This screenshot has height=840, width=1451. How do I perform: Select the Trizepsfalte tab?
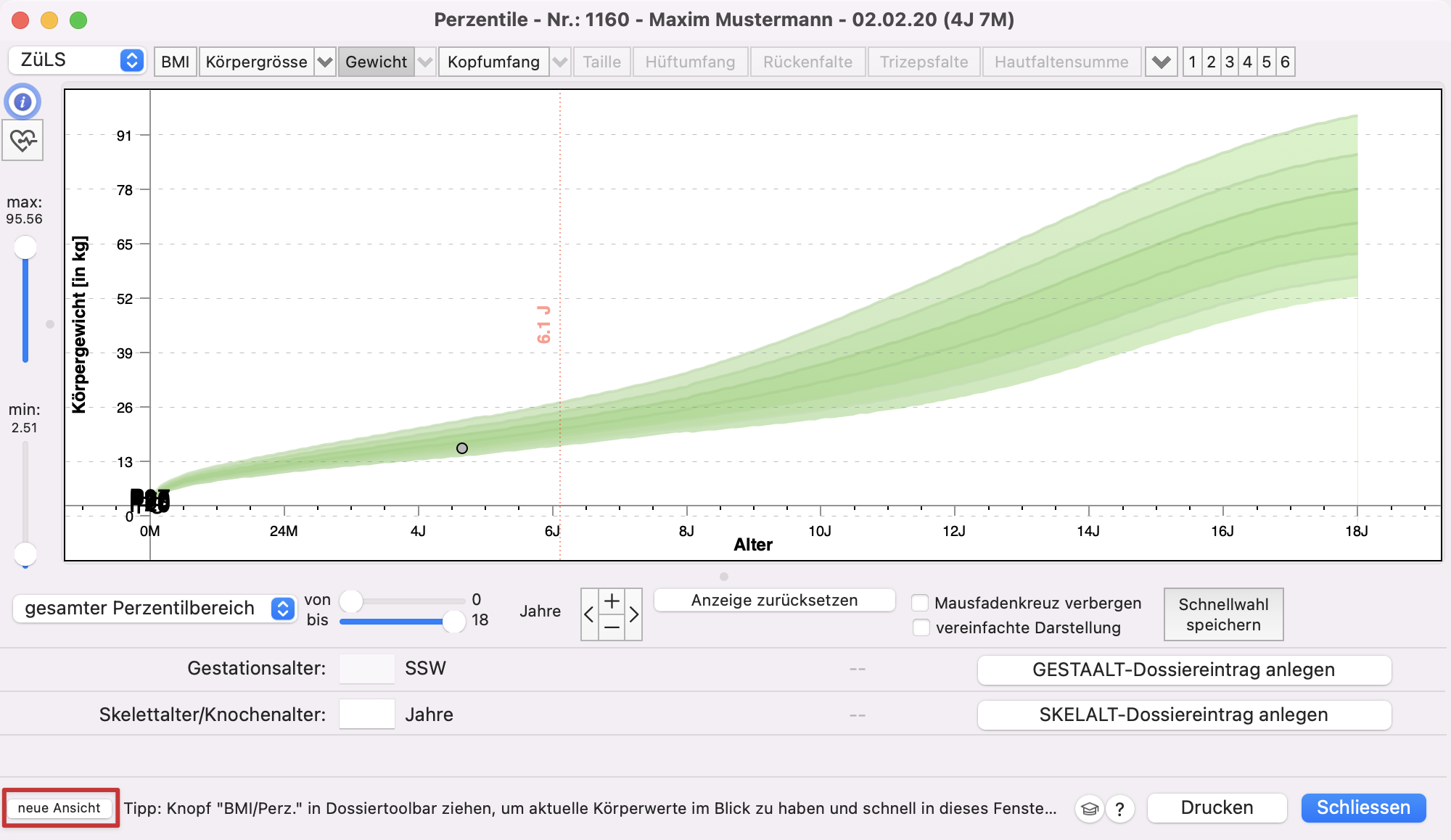[x=924, y=62]
